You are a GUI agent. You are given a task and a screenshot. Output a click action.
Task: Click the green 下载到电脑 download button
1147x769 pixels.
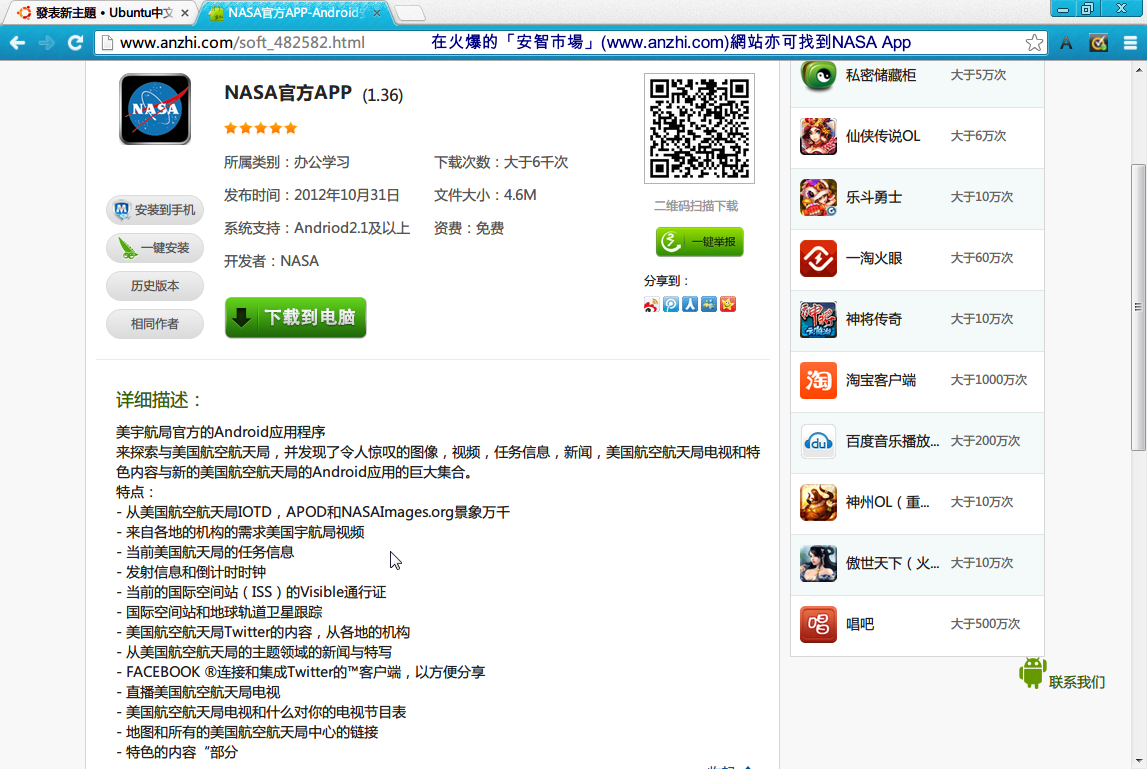pos(296,318)
